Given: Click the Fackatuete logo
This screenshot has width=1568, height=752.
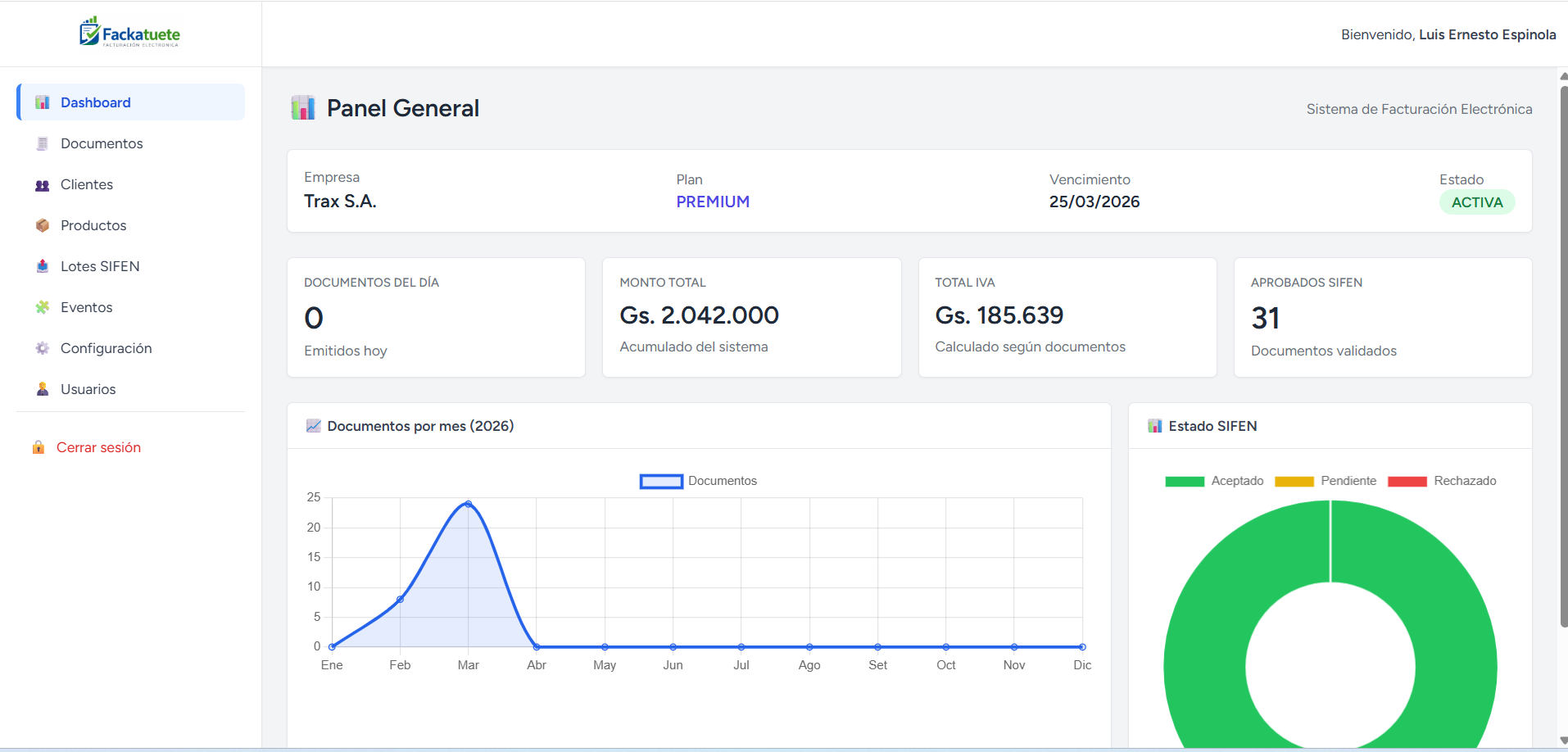Looking at the screenshot, I should pos(129,33).
